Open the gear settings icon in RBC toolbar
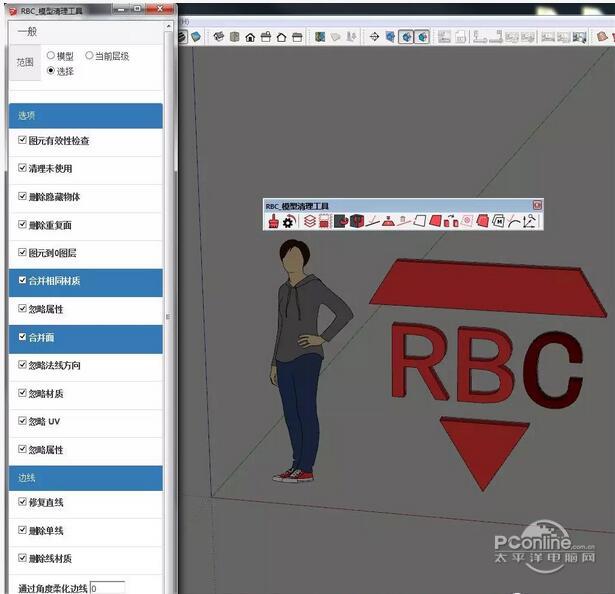This screenshot has height=594, width=615. (288, 221)
